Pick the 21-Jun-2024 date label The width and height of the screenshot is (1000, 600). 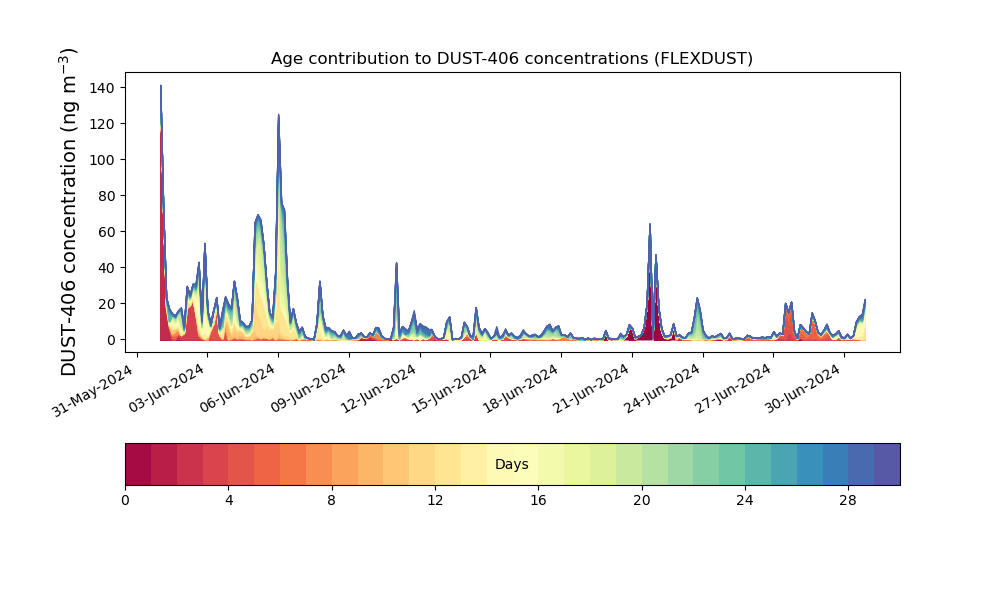tap(592, 388)
